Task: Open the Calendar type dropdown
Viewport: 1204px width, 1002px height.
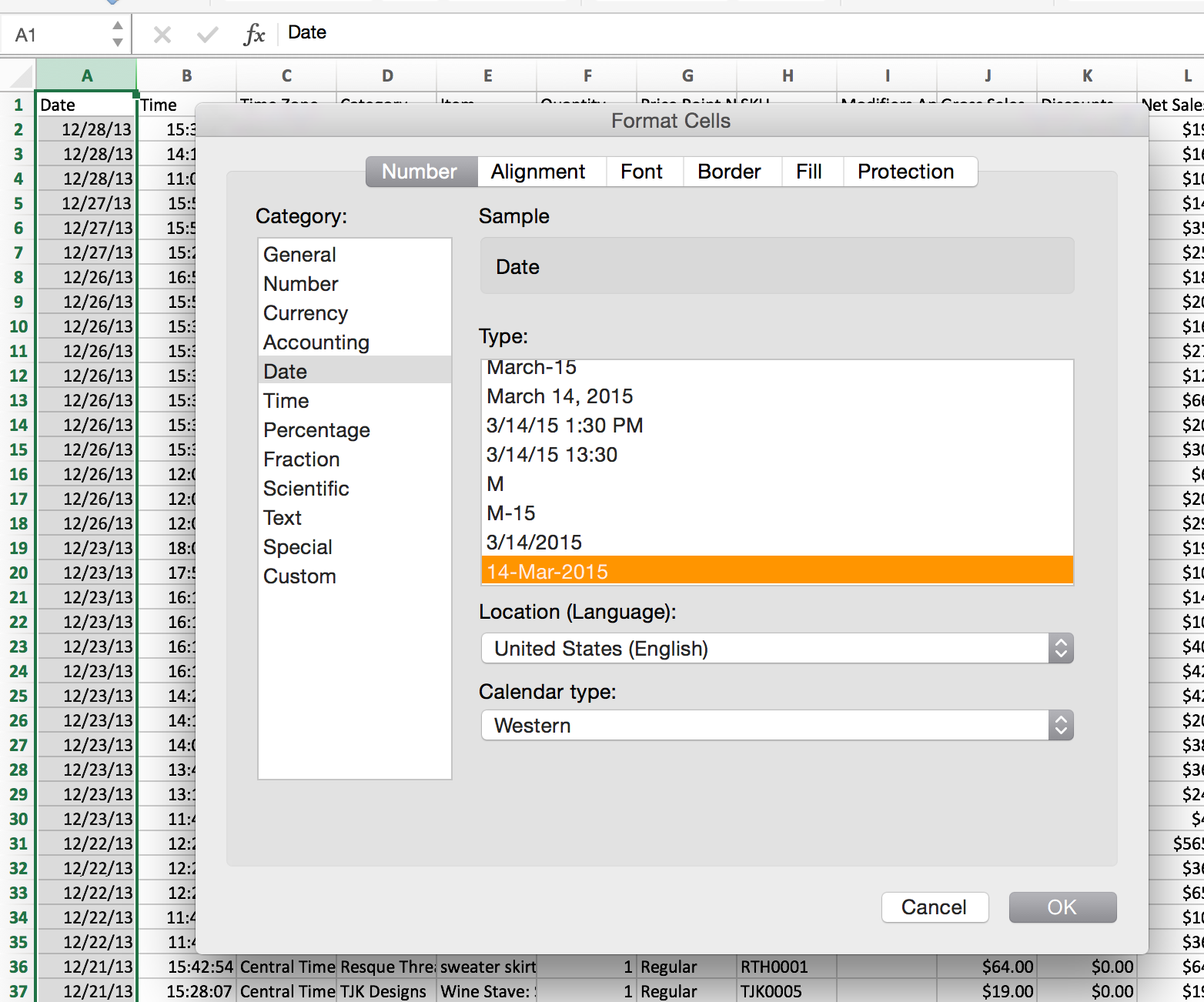Action: pos(776,726)
